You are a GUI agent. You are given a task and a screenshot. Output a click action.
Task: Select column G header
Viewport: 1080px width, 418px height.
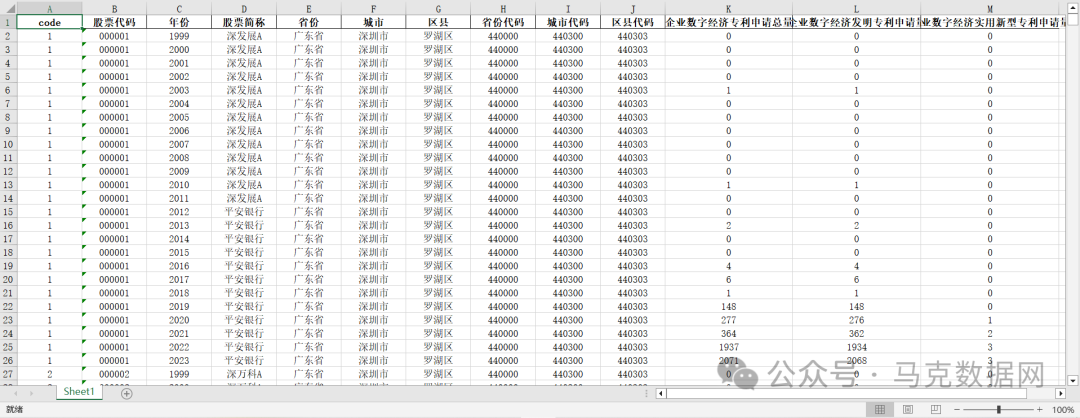point(438,9)
